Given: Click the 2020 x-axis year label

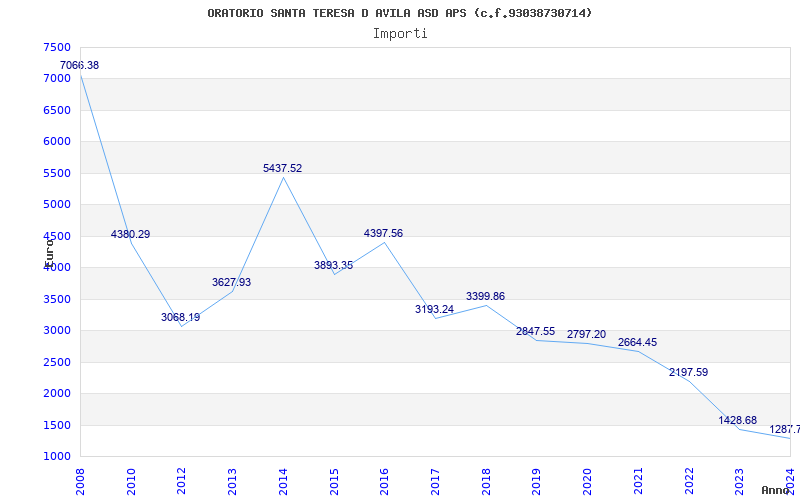Looking at the screenshot, I should pos(587,481).
